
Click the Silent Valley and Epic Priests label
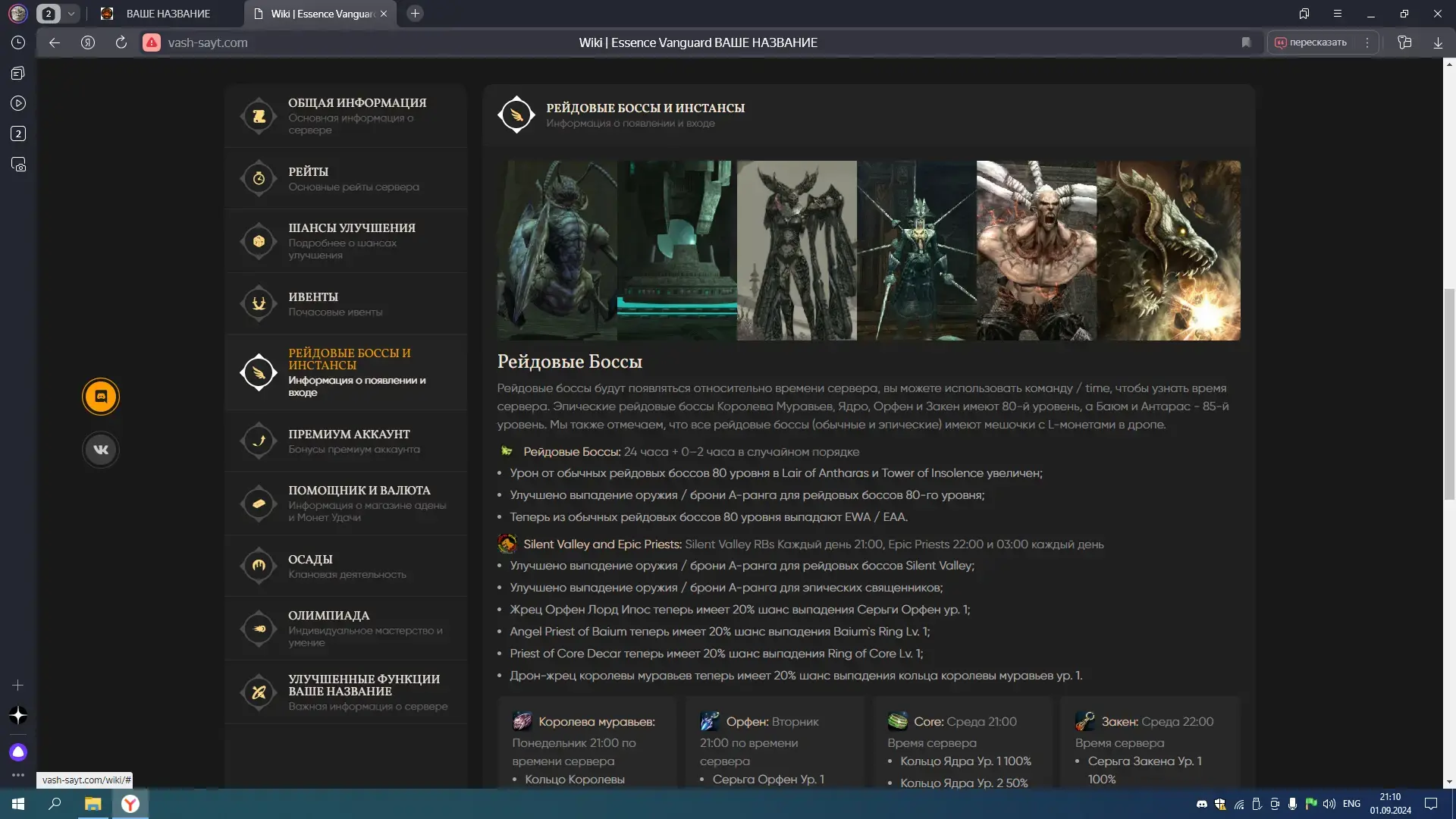tap(602, 544)
